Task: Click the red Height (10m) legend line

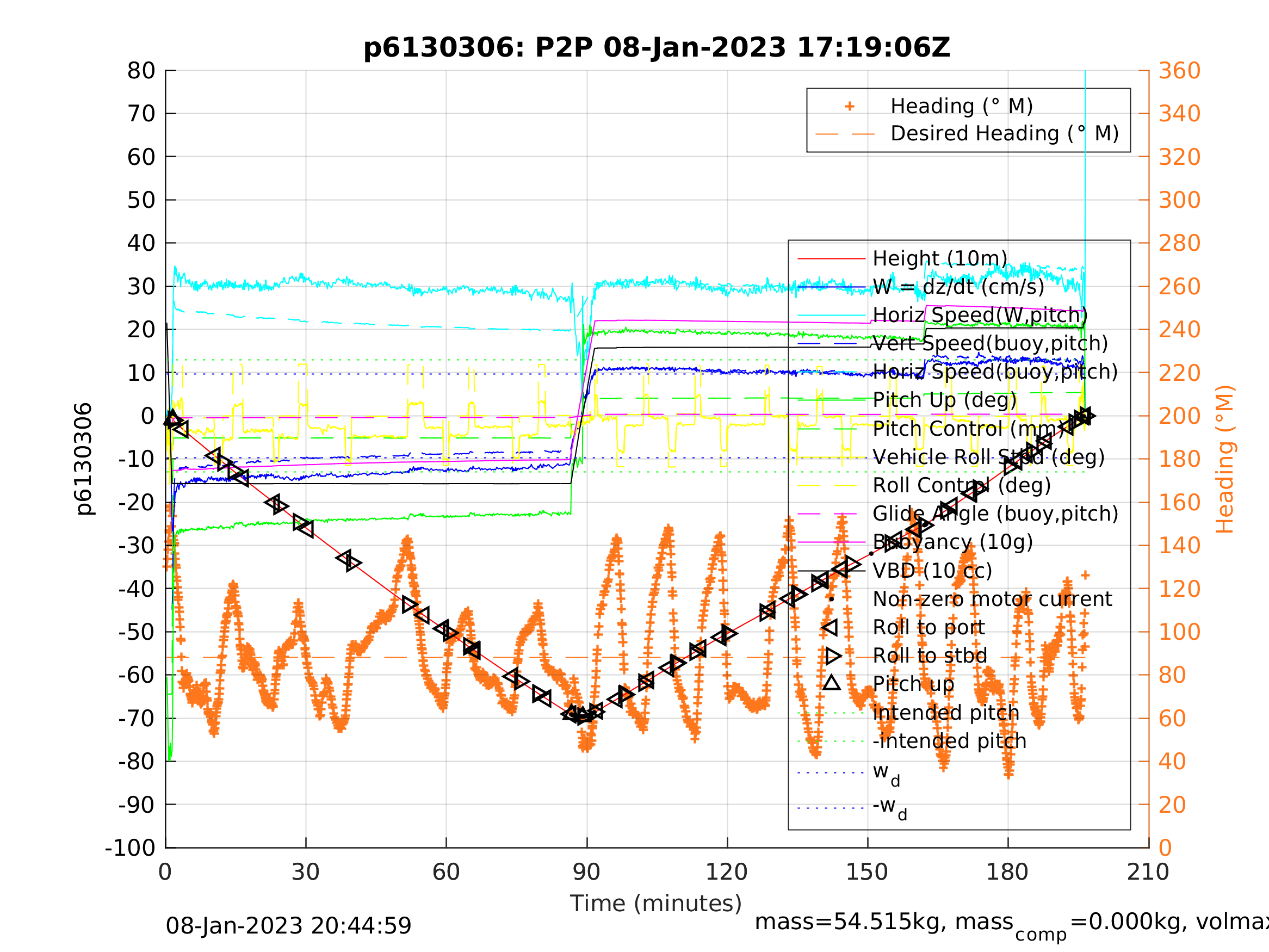Action: 831,259
